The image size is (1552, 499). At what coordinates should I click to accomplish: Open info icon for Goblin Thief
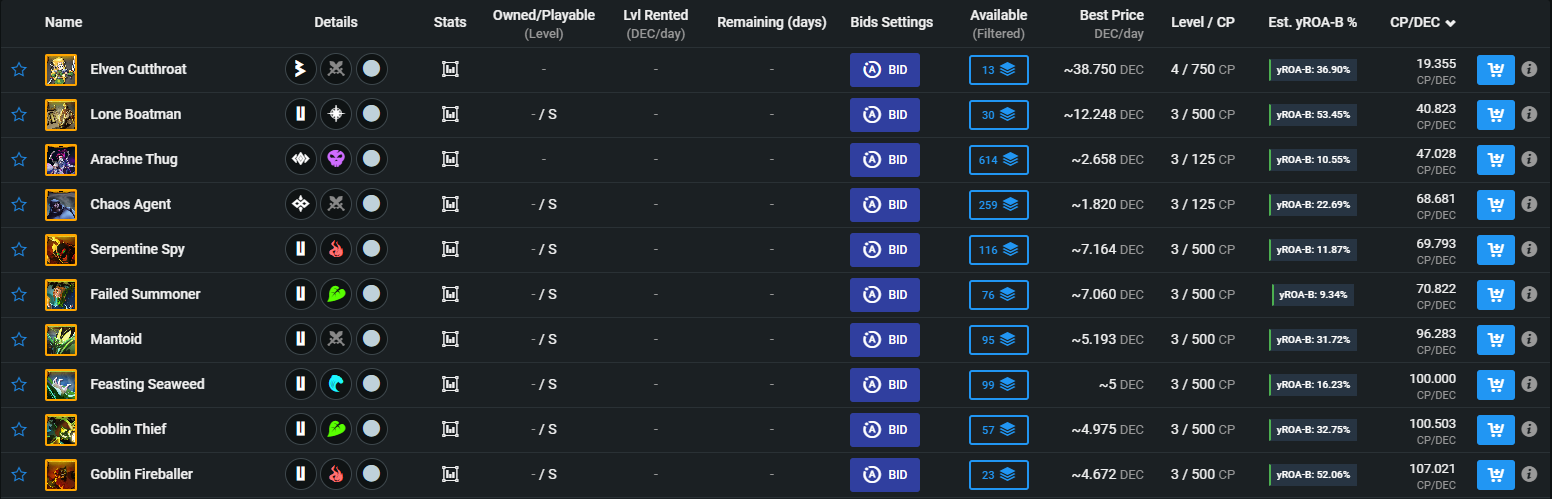tap(1529, 430)
